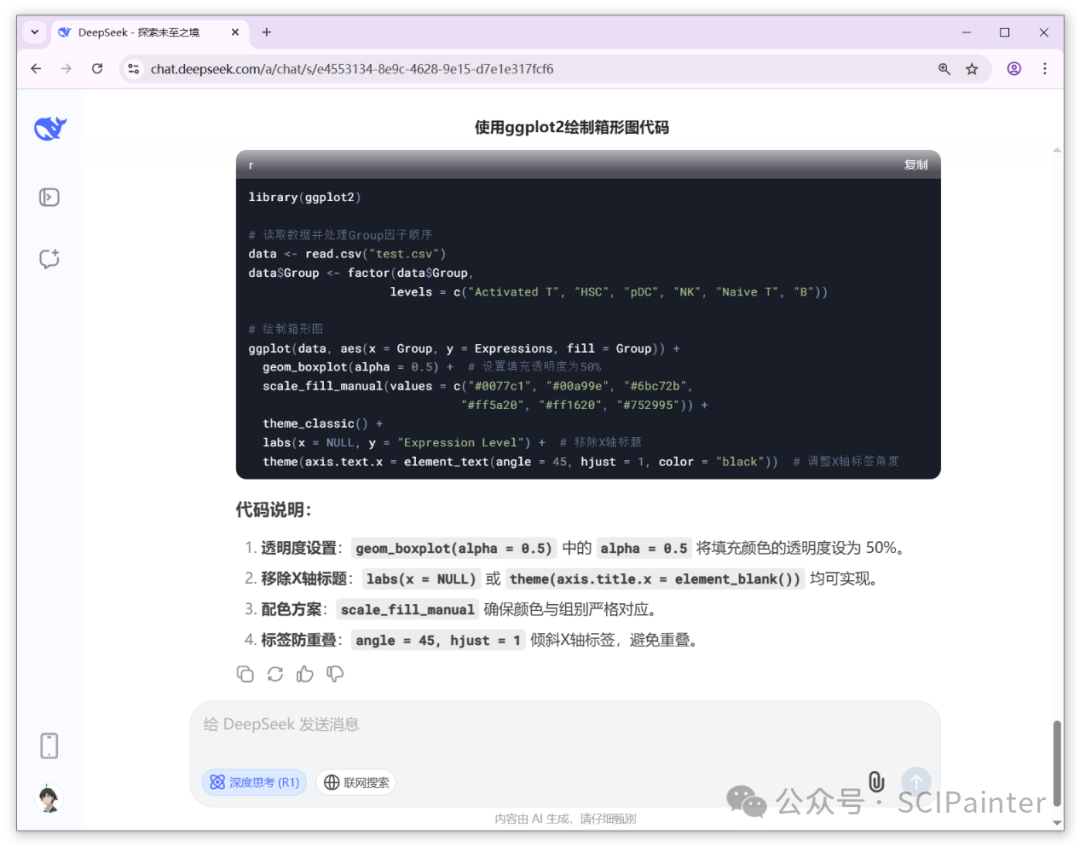Click the code line library(ggplot2)
1080x846 pixels.
point(304,197)
